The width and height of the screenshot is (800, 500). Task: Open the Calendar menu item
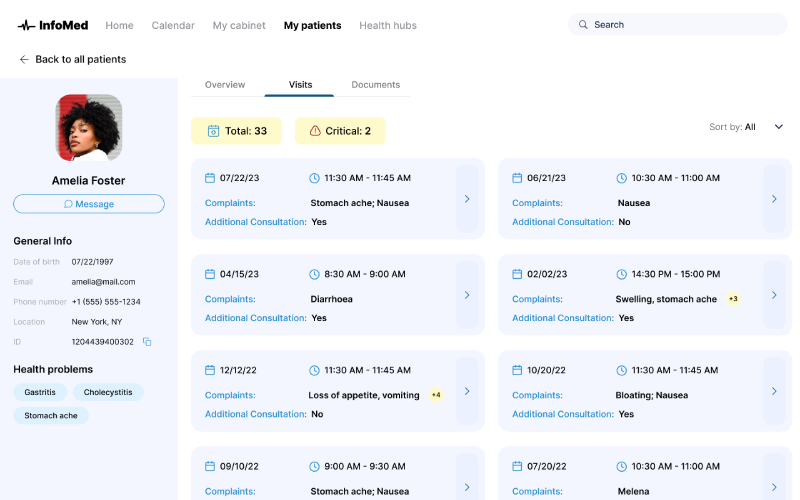pos(173,26)
